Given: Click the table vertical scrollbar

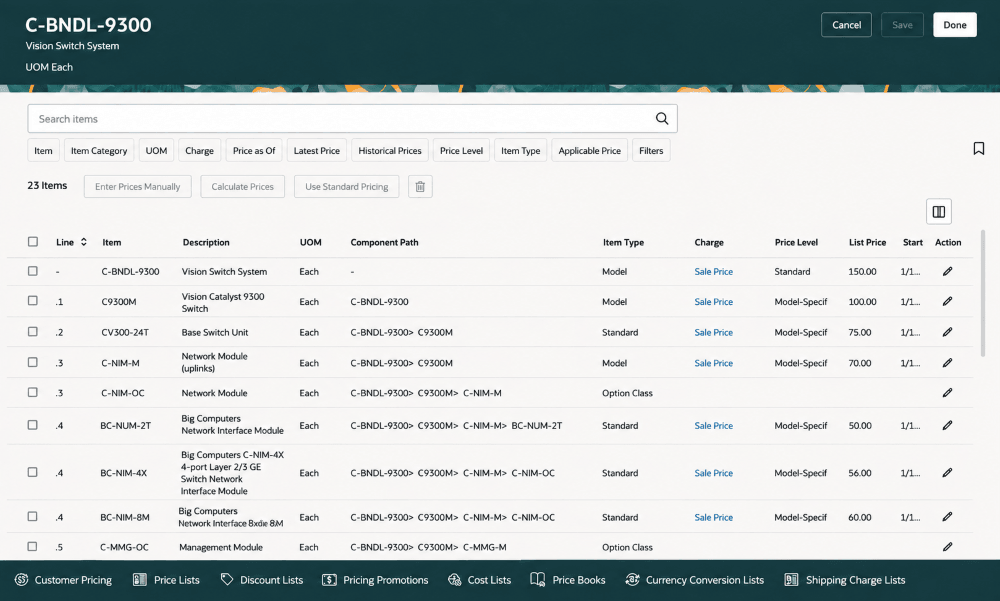Looking at the screenshot, I should click(983, 293).
